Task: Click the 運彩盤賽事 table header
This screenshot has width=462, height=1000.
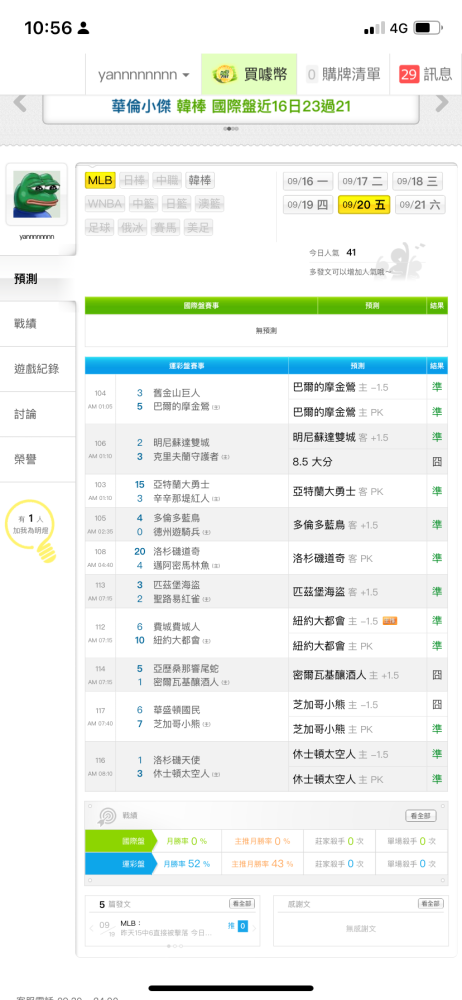Action: 186,366
